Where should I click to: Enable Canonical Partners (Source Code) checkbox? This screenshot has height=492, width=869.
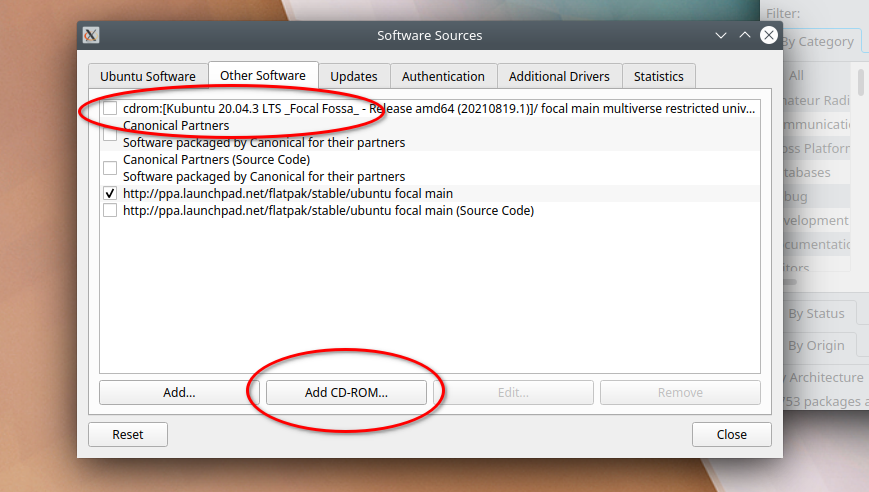(x=110, y=167)
